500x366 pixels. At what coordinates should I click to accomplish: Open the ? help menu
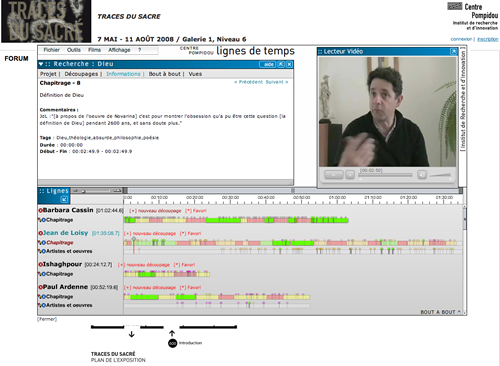click(139, 50)
